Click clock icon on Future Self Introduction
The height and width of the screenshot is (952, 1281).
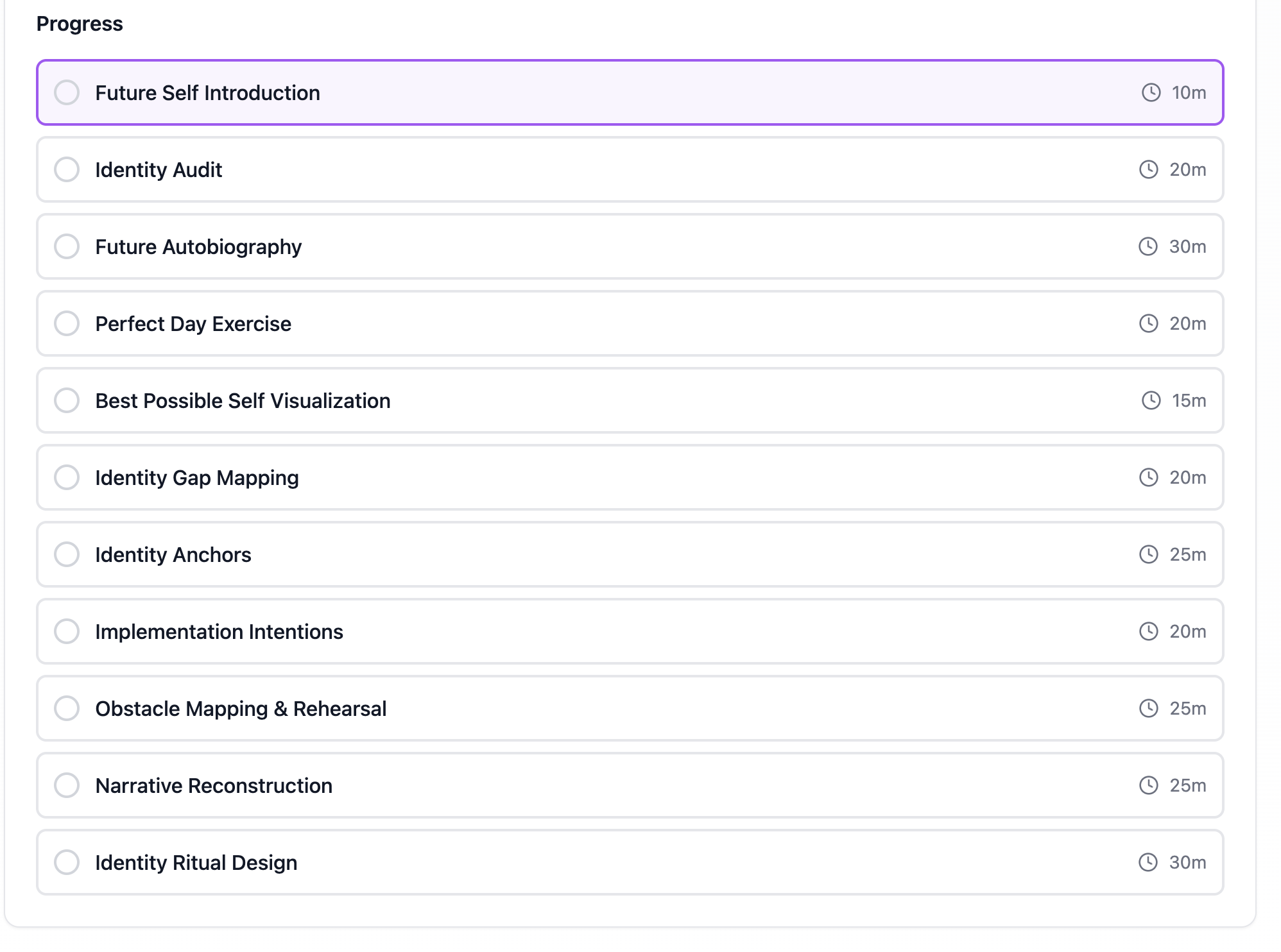tap(1151, 92)
